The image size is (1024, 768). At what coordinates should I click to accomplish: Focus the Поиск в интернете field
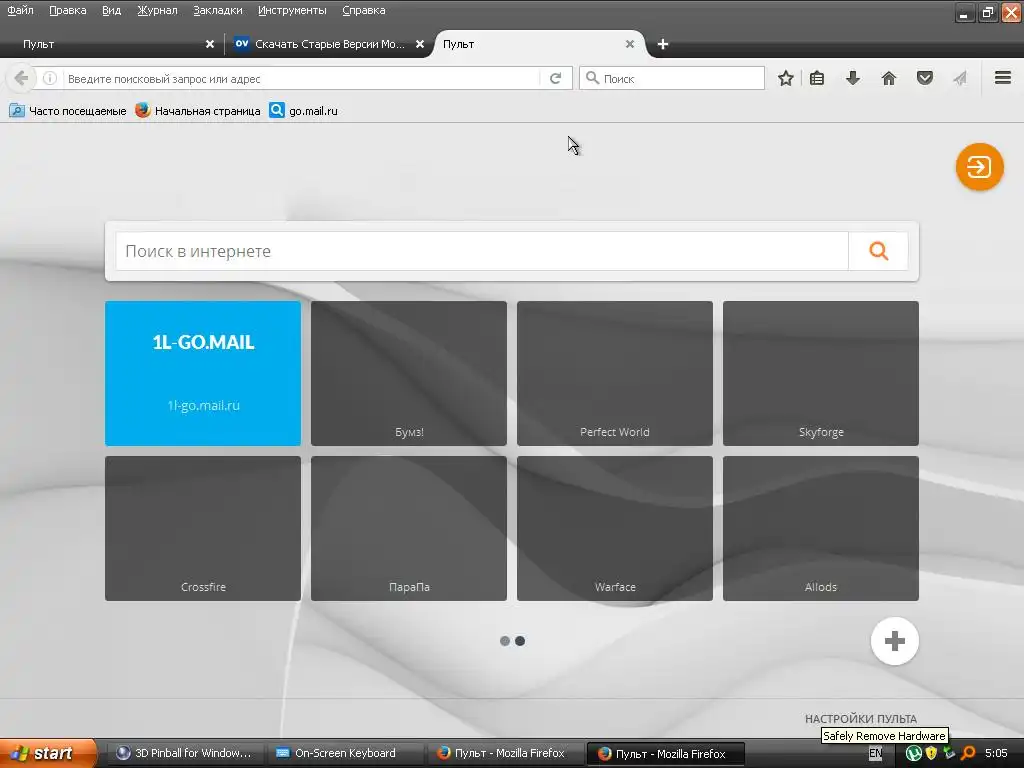482,251
